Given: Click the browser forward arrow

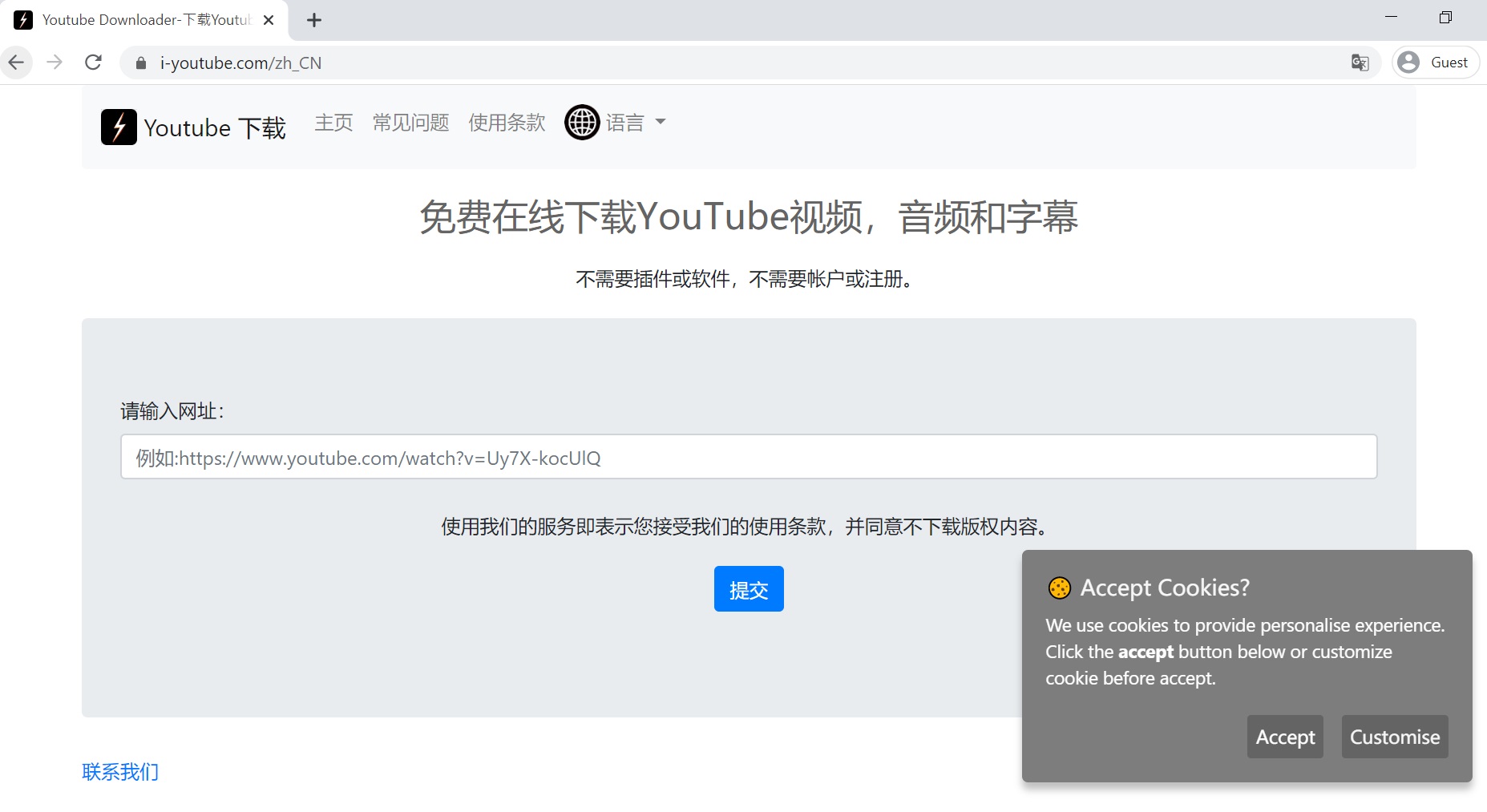Looking at the screenshot, I should pos(55,63).
